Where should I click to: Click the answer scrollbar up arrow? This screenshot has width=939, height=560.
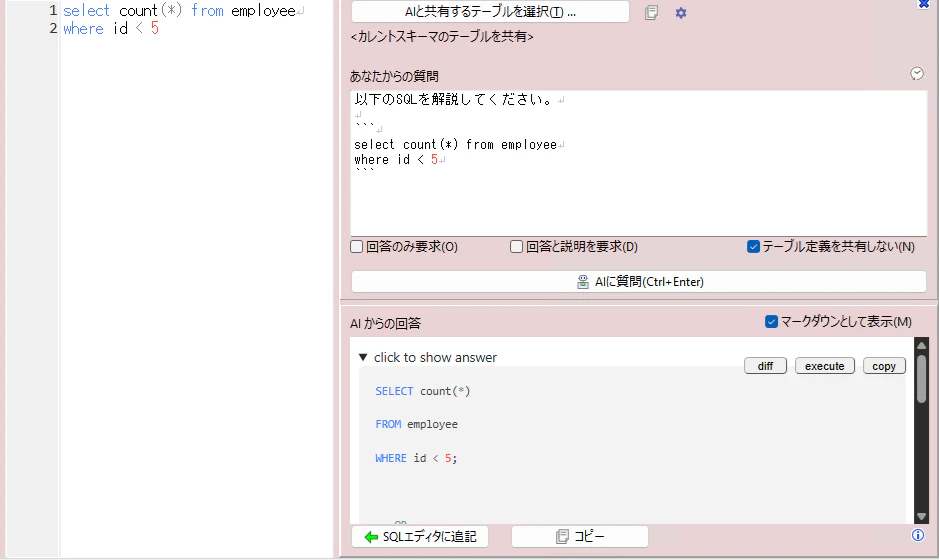coord(921,345)
